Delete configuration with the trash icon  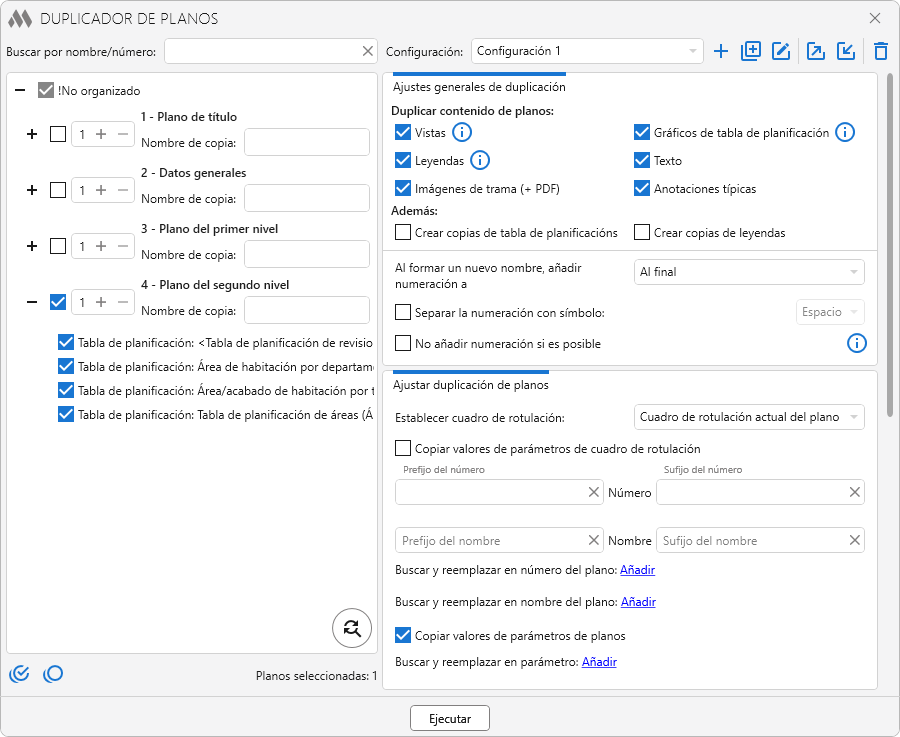click(x=880, y=51)
